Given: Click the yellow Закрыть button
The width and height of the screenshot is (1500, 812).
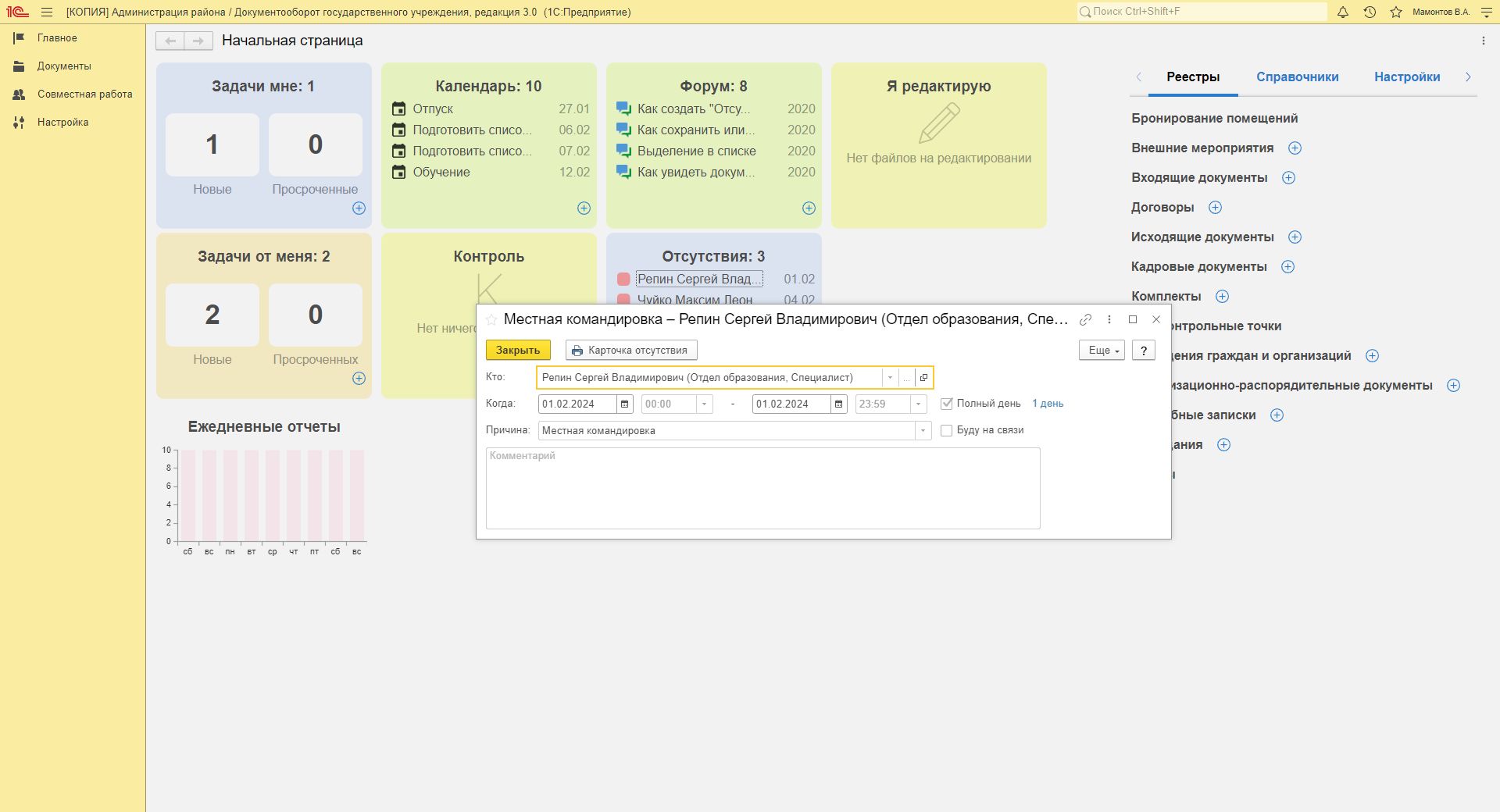Looking at the screenshot, I should pos(518,350).
